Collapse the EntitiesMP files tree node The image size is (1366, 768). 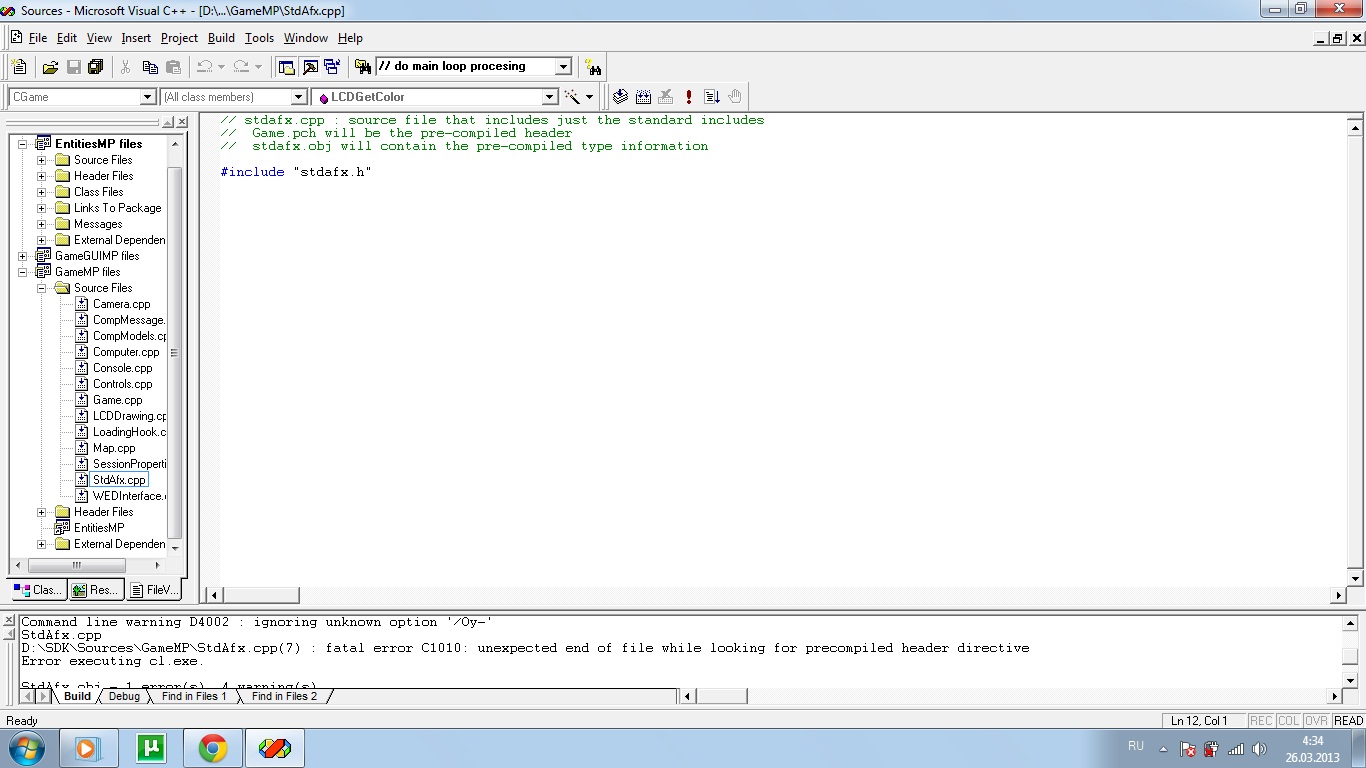coord(22,144)
